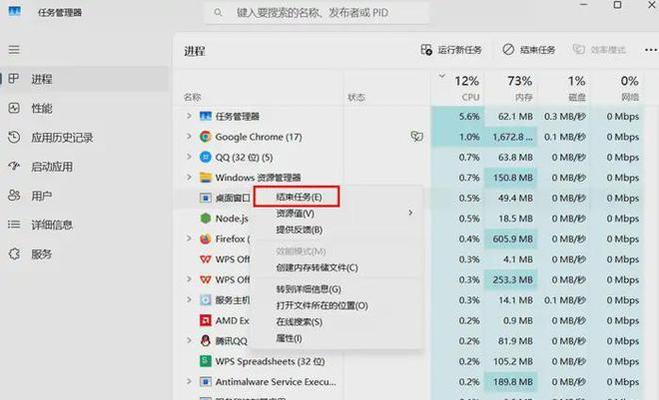The width and height of the screenshot is (659, 400).
Task: Click Chrome's efficiency mode leaf icon
Action: coord(416,136)
